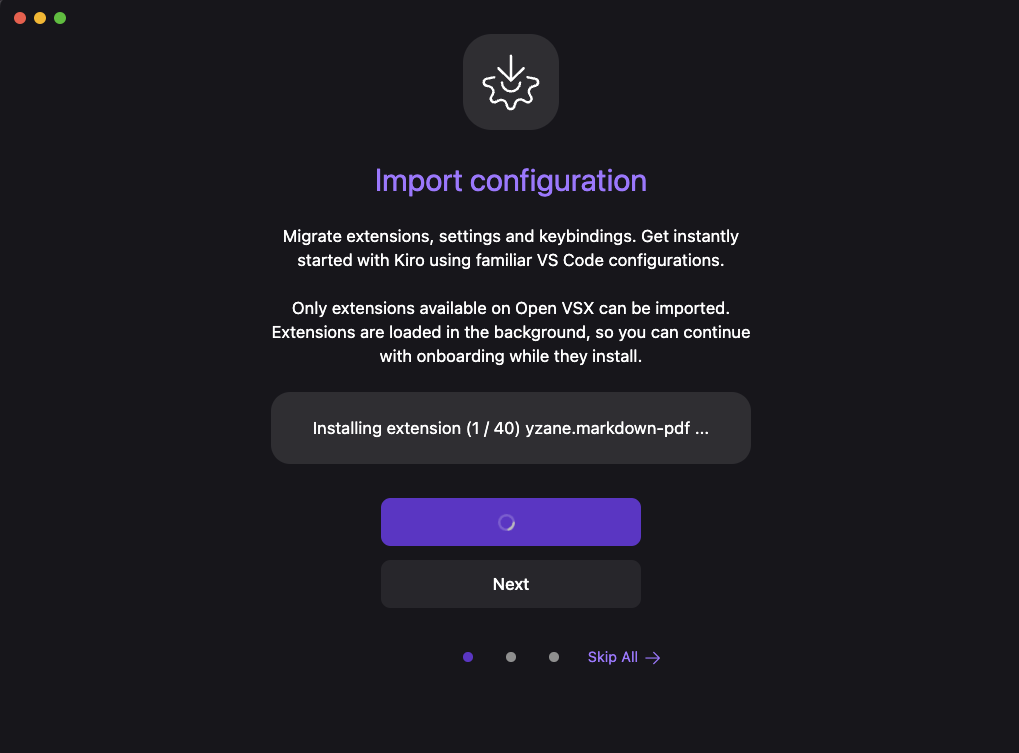Click the import gear-and-arrow icon
The image size is (1019, 753).
pyautogui.click(x=511, y=82)
